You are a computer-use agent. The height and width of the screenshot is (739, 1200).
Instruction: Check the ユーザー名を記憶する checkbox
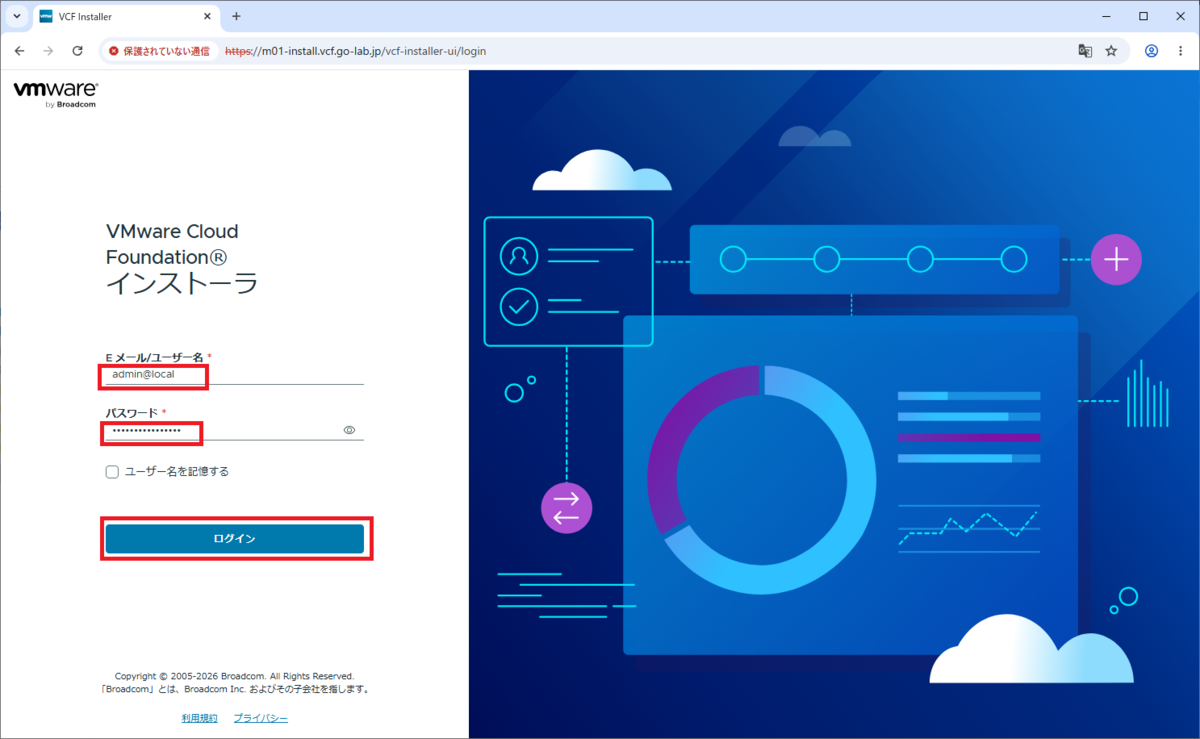click(x=112, y=471)
